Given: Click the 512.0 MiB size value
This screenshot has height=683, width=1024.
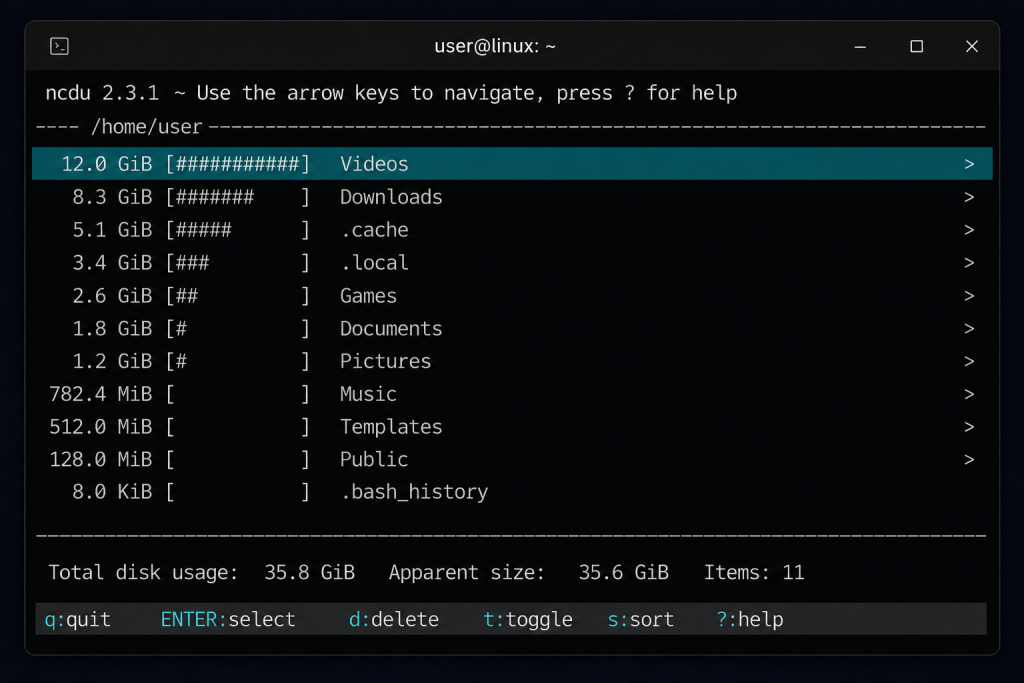Looking at the screenshot, I should [101, 426].
